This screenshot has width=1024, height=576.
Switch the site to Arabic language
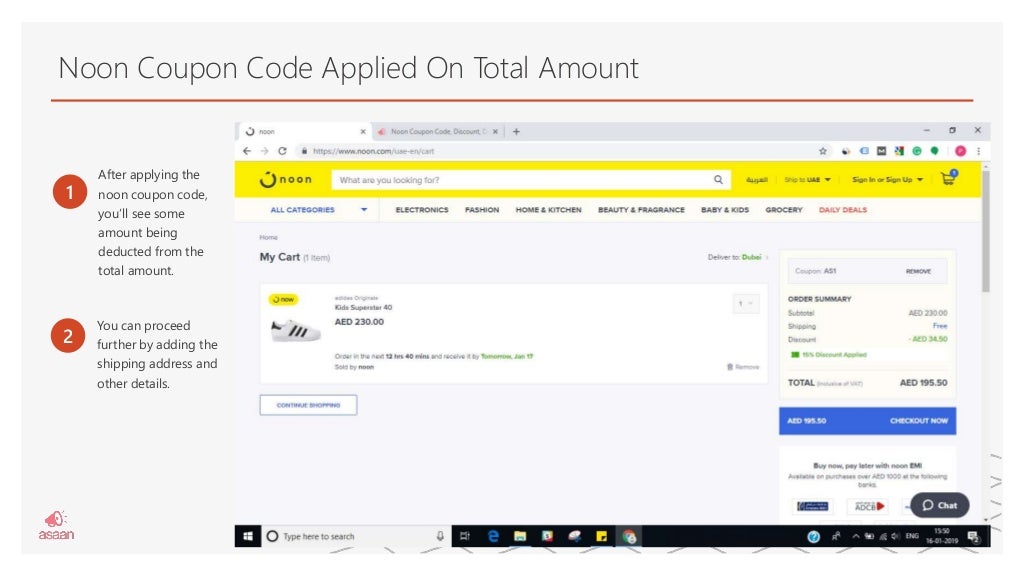[757, 180]
